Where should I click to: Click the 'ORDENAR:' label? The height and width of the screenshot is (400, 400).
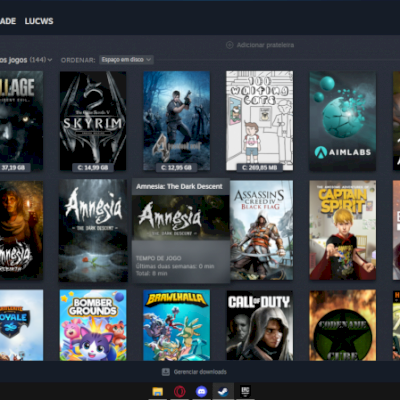pos(78,60)
